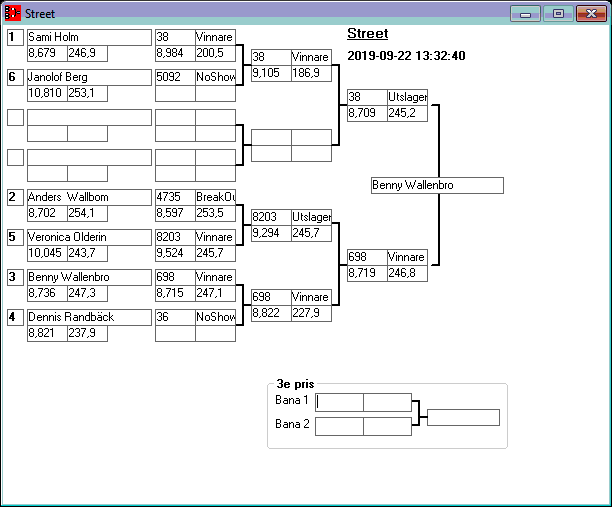The width and height of the screenshot is (612, 507).
Task: Click the Janolof Berg name field
Action: click(88, 77)
